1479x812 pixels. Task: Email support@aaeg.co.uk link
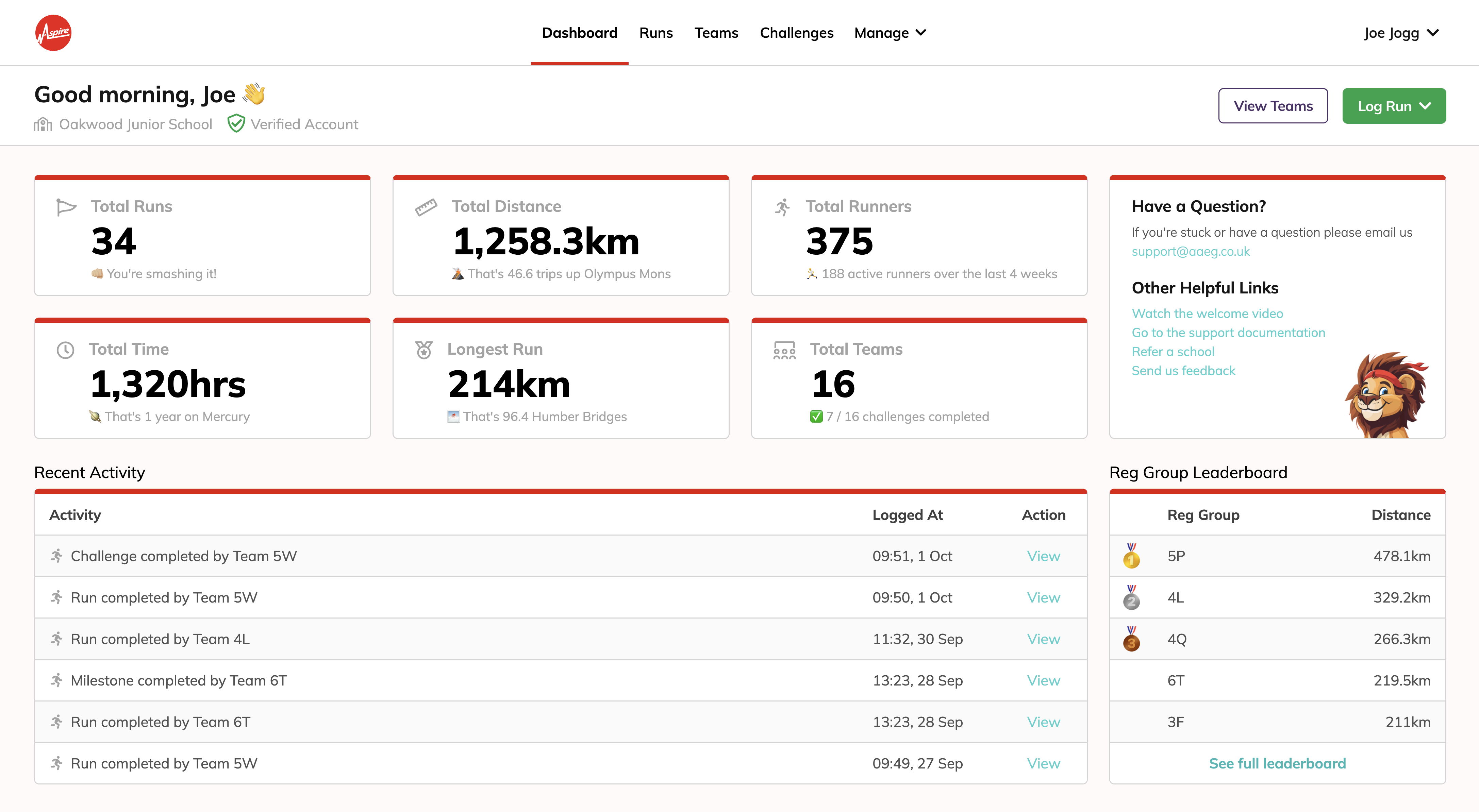coord(1190,251)
